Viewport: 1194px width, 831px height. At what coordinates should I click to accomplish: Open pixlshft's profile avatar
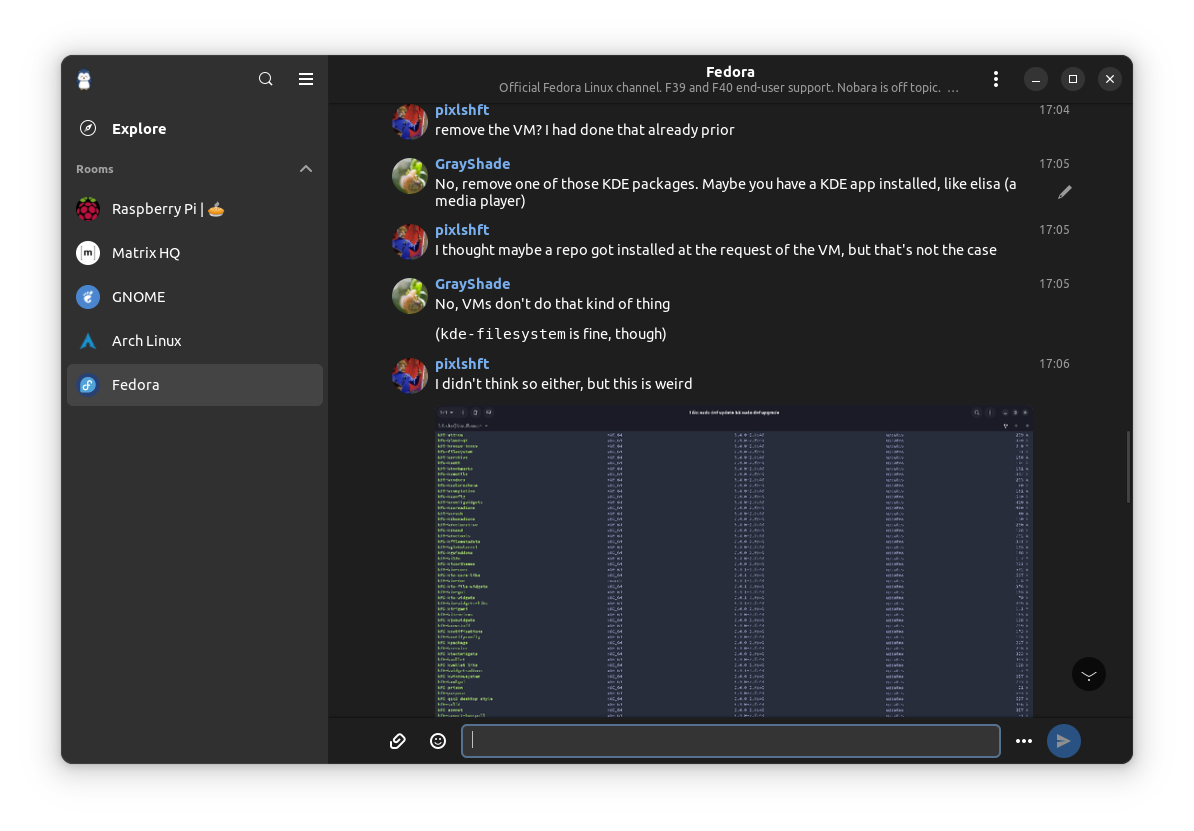409,121
